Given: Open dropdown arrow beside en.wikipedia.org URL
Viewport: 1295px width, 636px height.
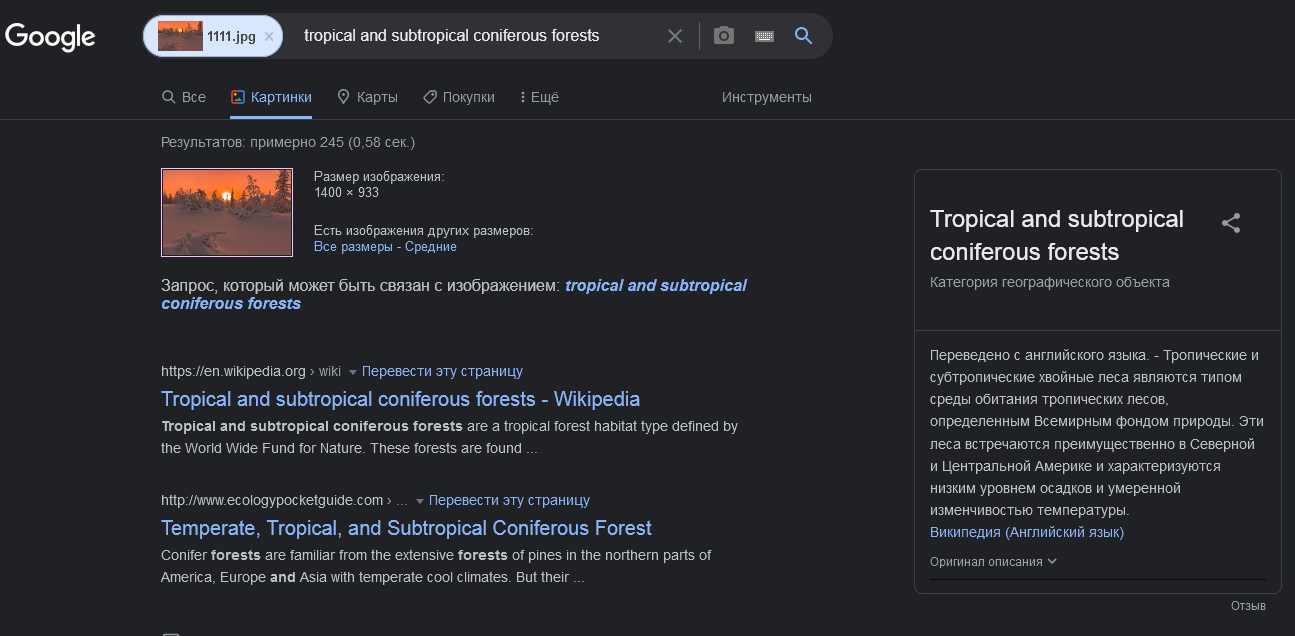Looking at the screenshot, I should 352,372.
